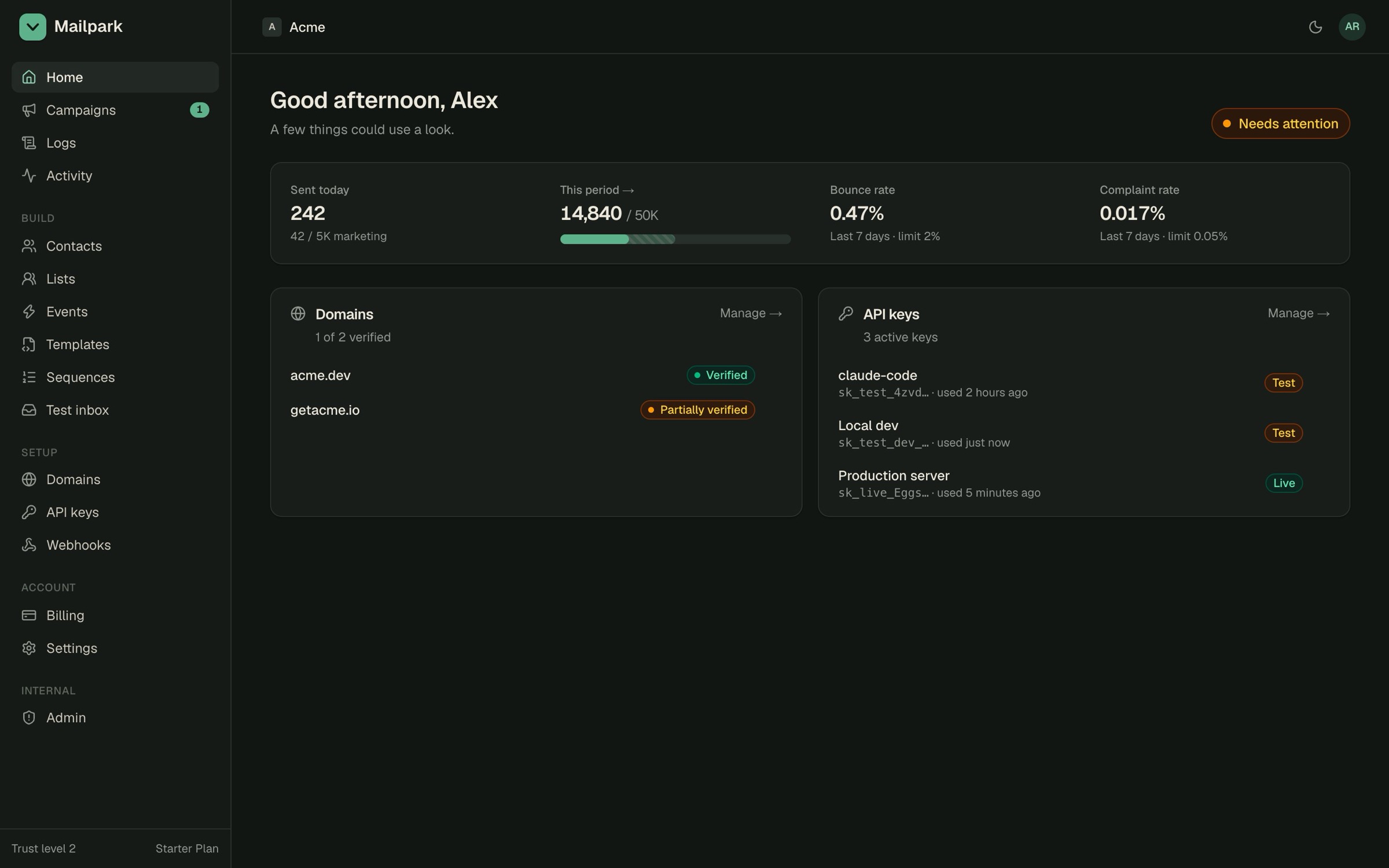Click the Settings gear icon
Screen dimensions: 1389x868
click(x=29, y=648)
